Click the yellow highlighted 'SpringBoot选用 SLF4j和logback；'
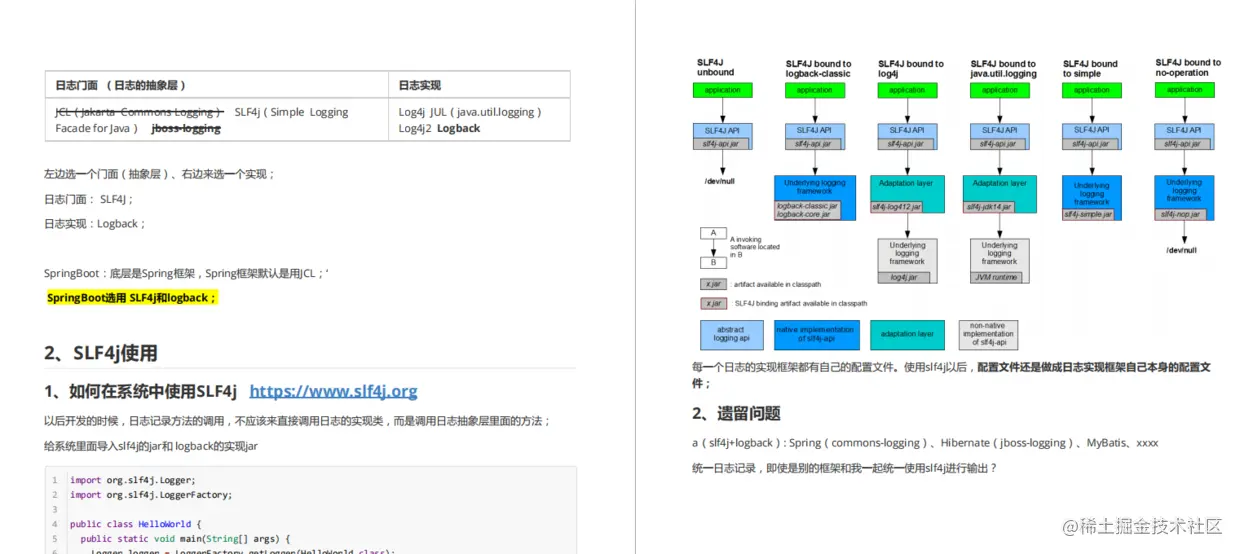This screenshot has height=554, width=1240. [132, 298]
